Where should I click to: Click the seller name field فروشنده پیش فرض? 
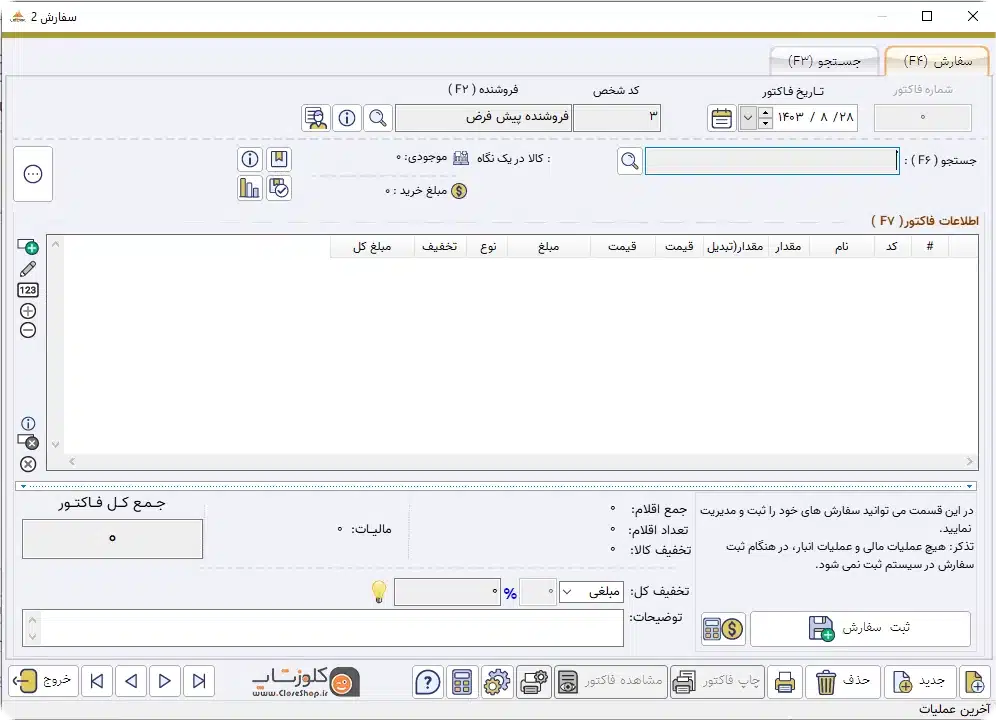[483, 118]
